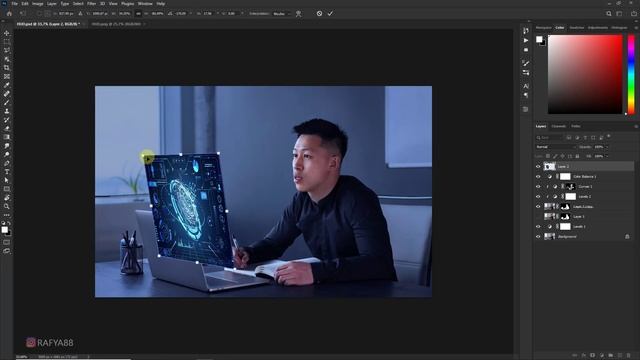Select the Zoom tool
640x360 pixels.
pos(7,207)
